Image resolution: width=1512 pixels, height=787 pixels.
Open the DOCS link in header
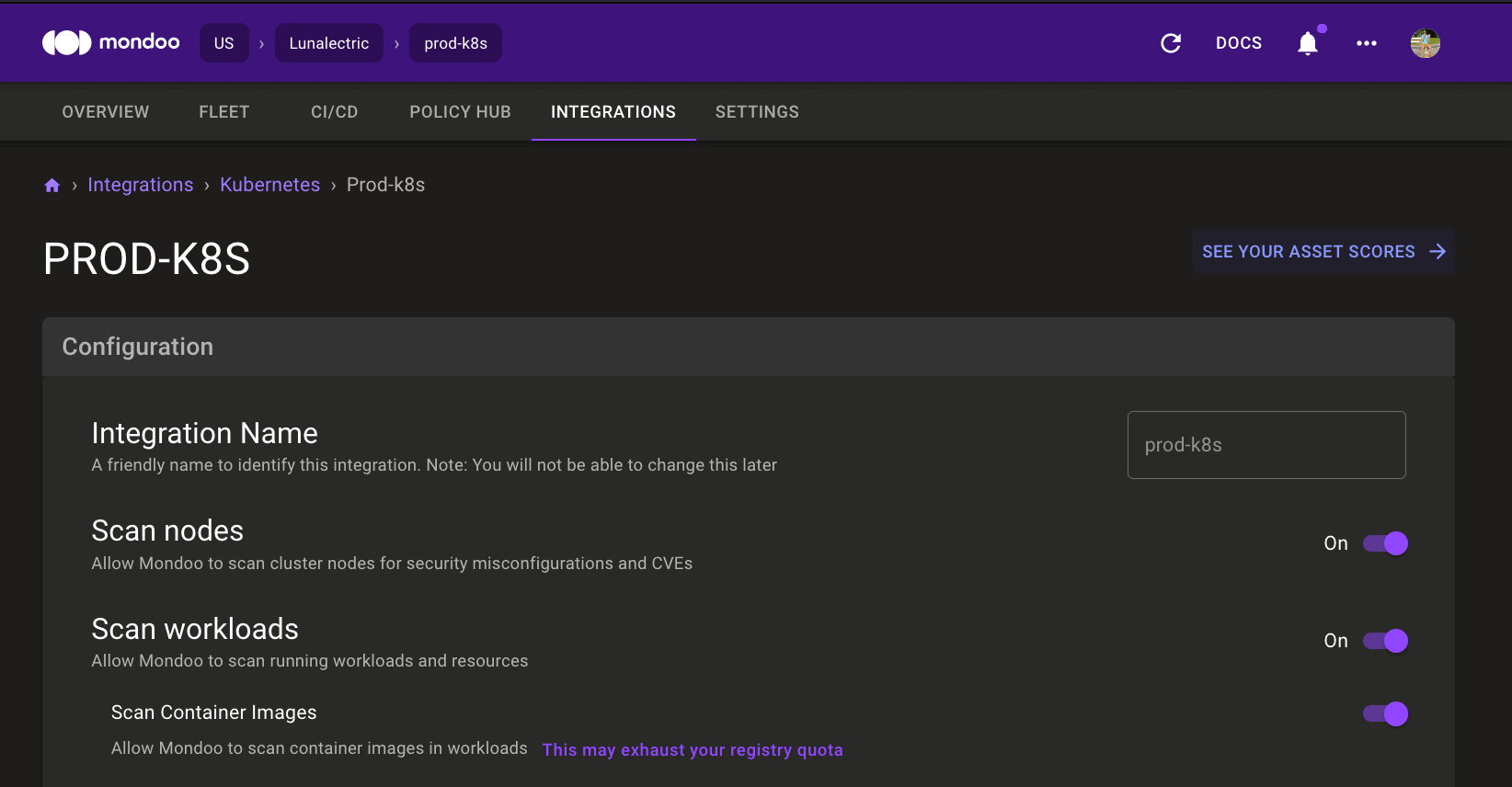point(1238,43)
